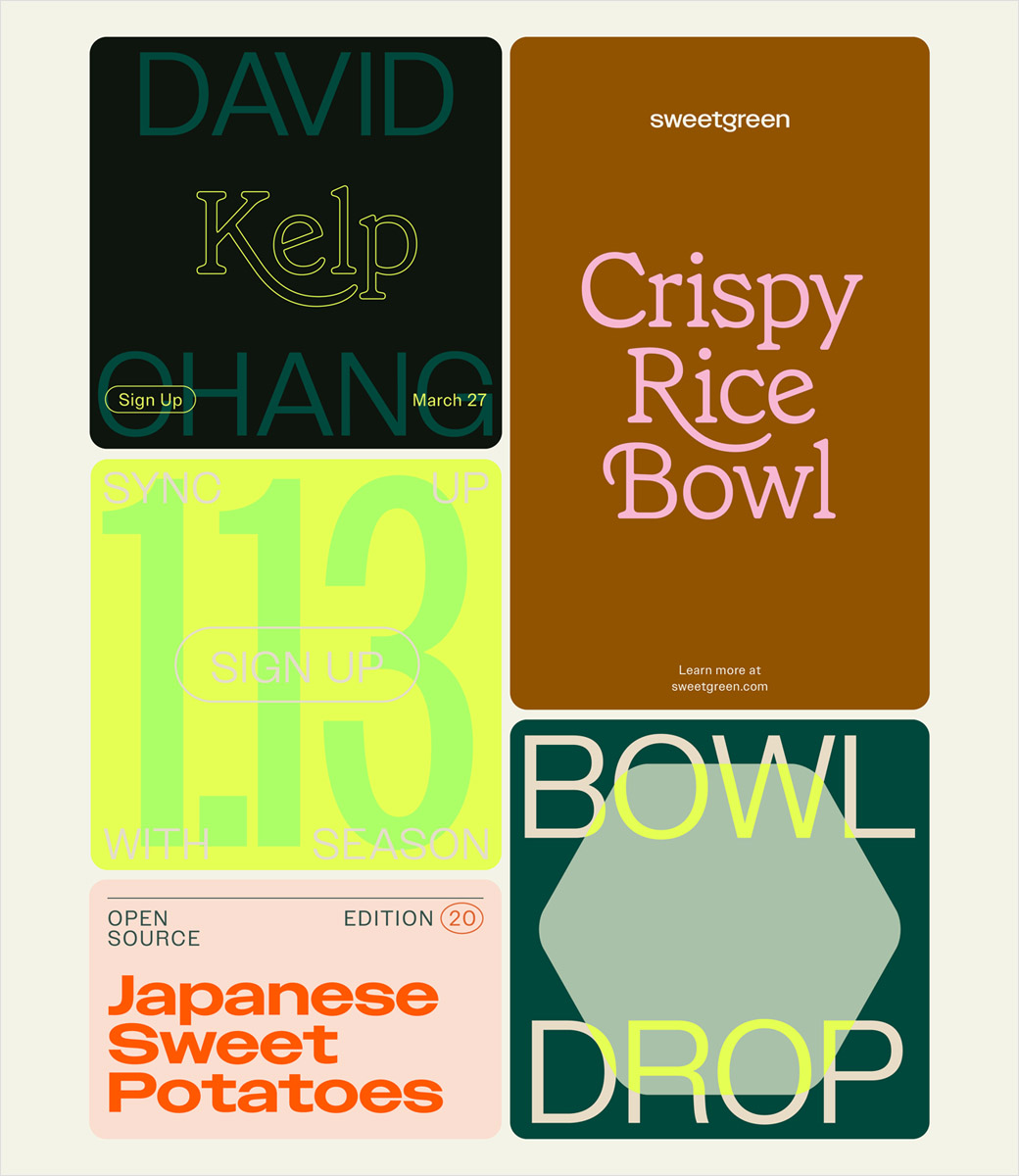Click the Crispy Rice Bowl title
Image resolution: width=1019 pixels, height=1176 pixels.
(x=719, y=384)
